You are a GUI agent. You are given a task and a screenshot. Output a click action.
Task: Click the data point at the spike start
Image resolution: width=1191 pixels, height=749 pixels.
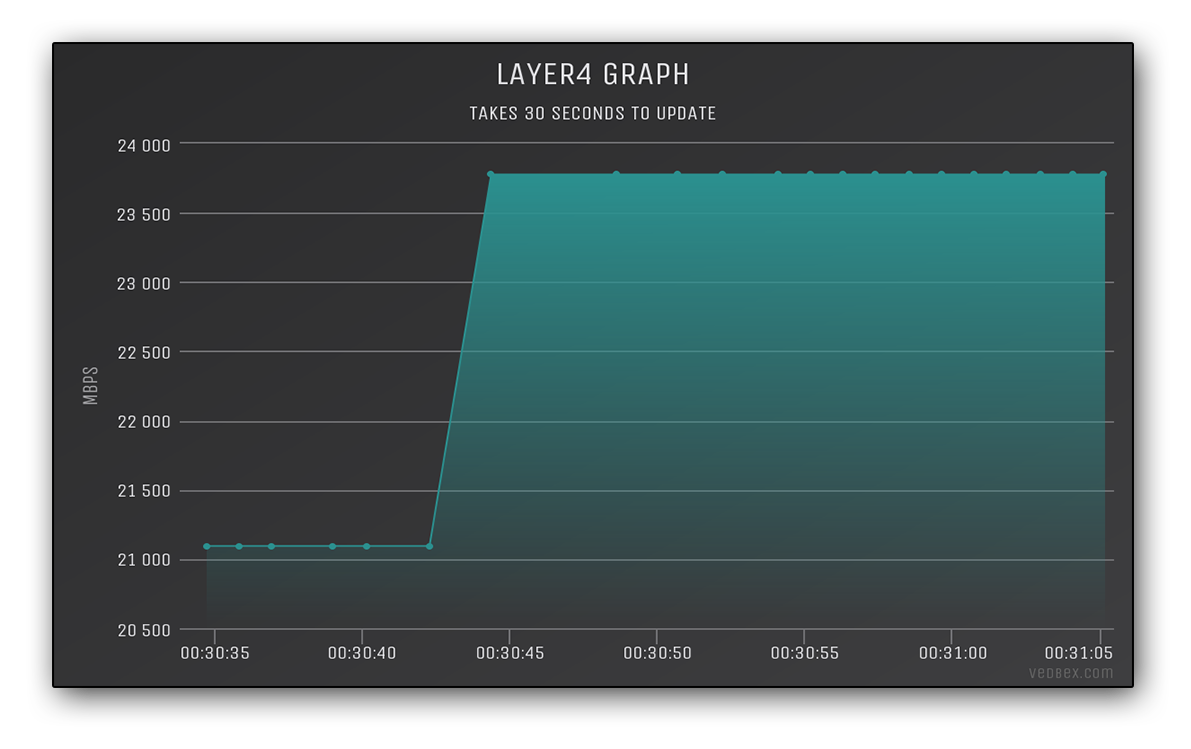click(429, 546)
